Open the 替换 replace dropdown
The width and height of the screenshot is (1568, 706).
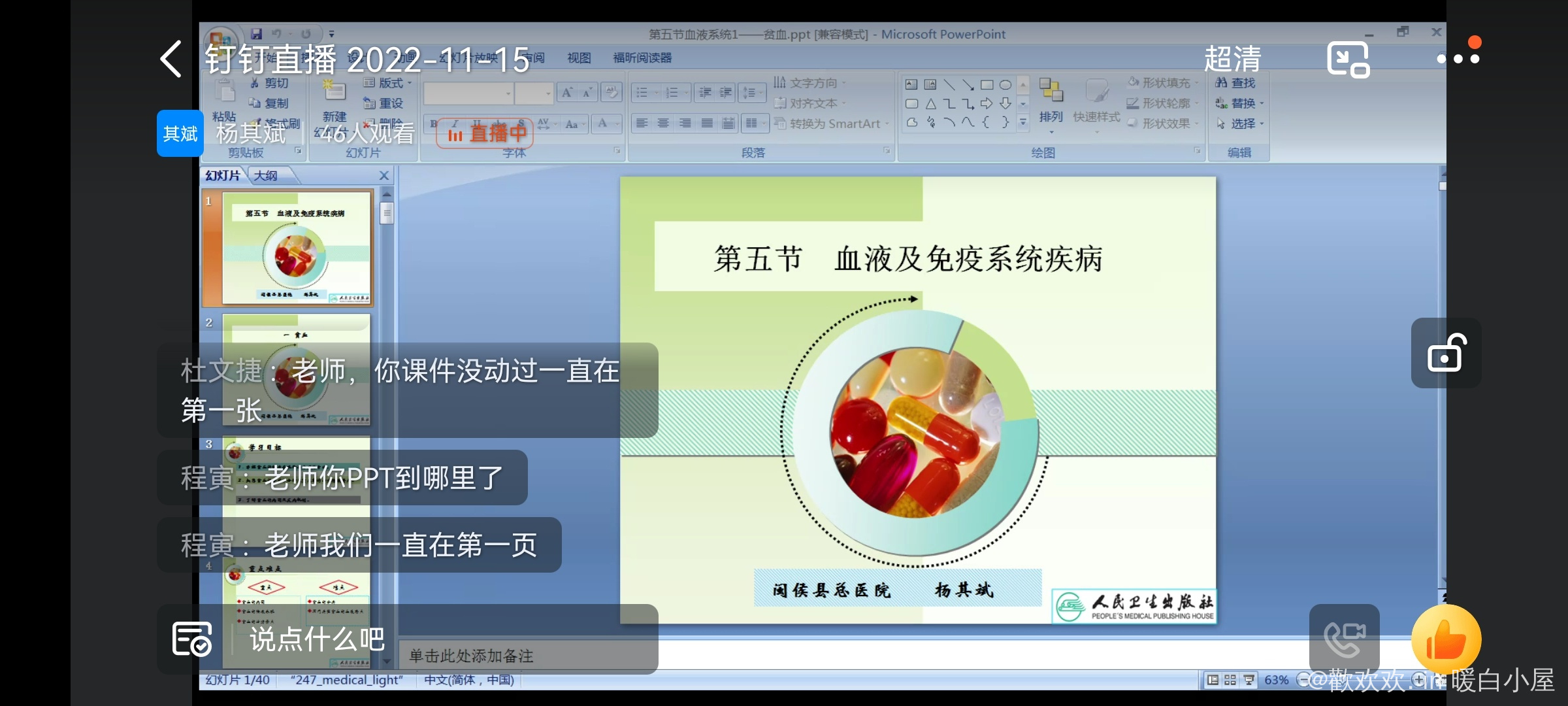pyautogui.click(x=1239, y=103)
